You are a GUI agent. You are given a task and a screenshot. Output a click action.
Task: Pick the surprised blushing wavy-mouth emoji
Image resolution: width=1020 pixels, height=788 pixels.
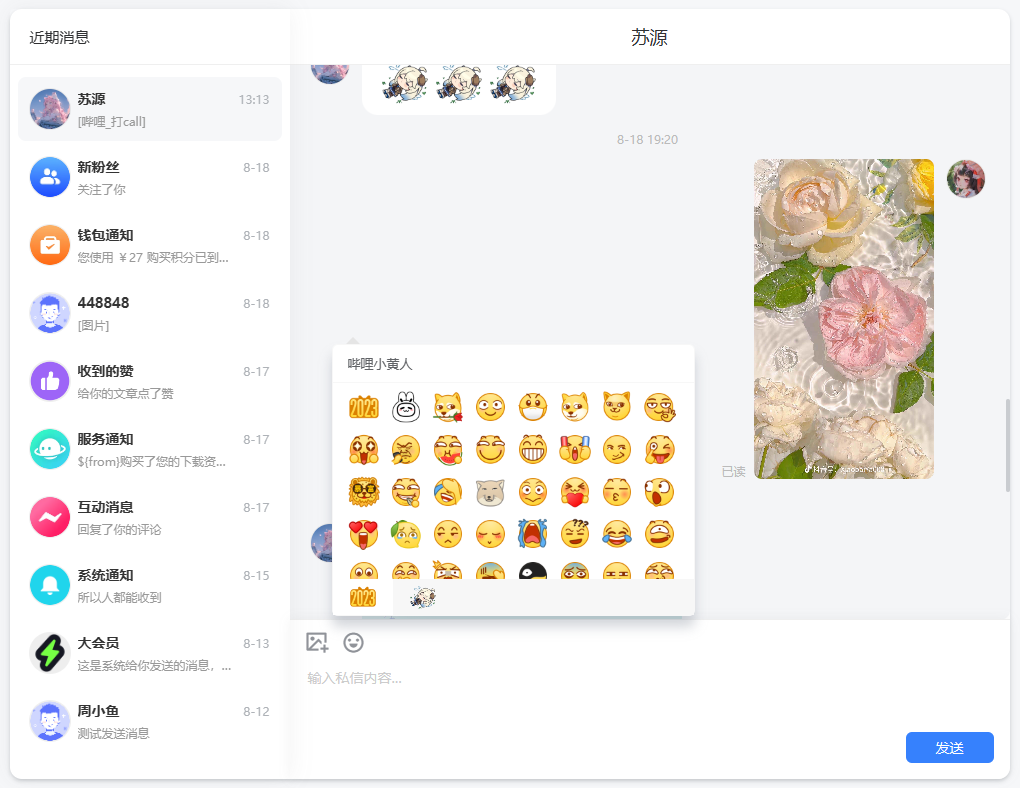coord(533,492)
